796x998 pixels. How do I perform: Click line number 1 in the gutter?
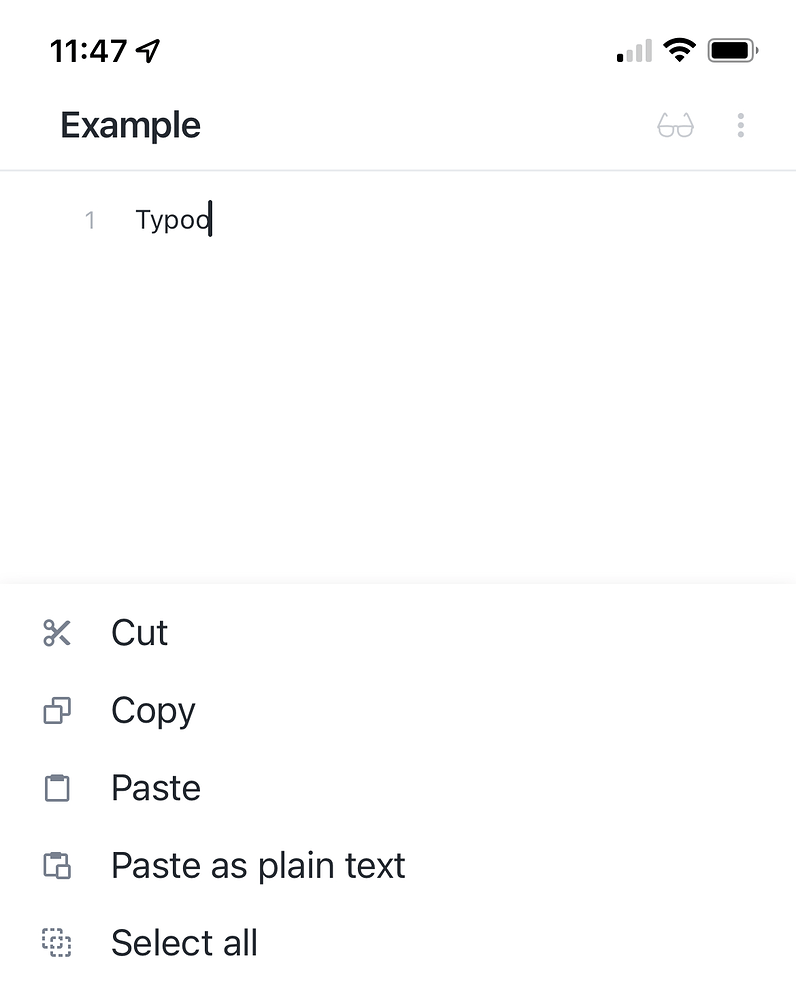(x=90, y=220)
